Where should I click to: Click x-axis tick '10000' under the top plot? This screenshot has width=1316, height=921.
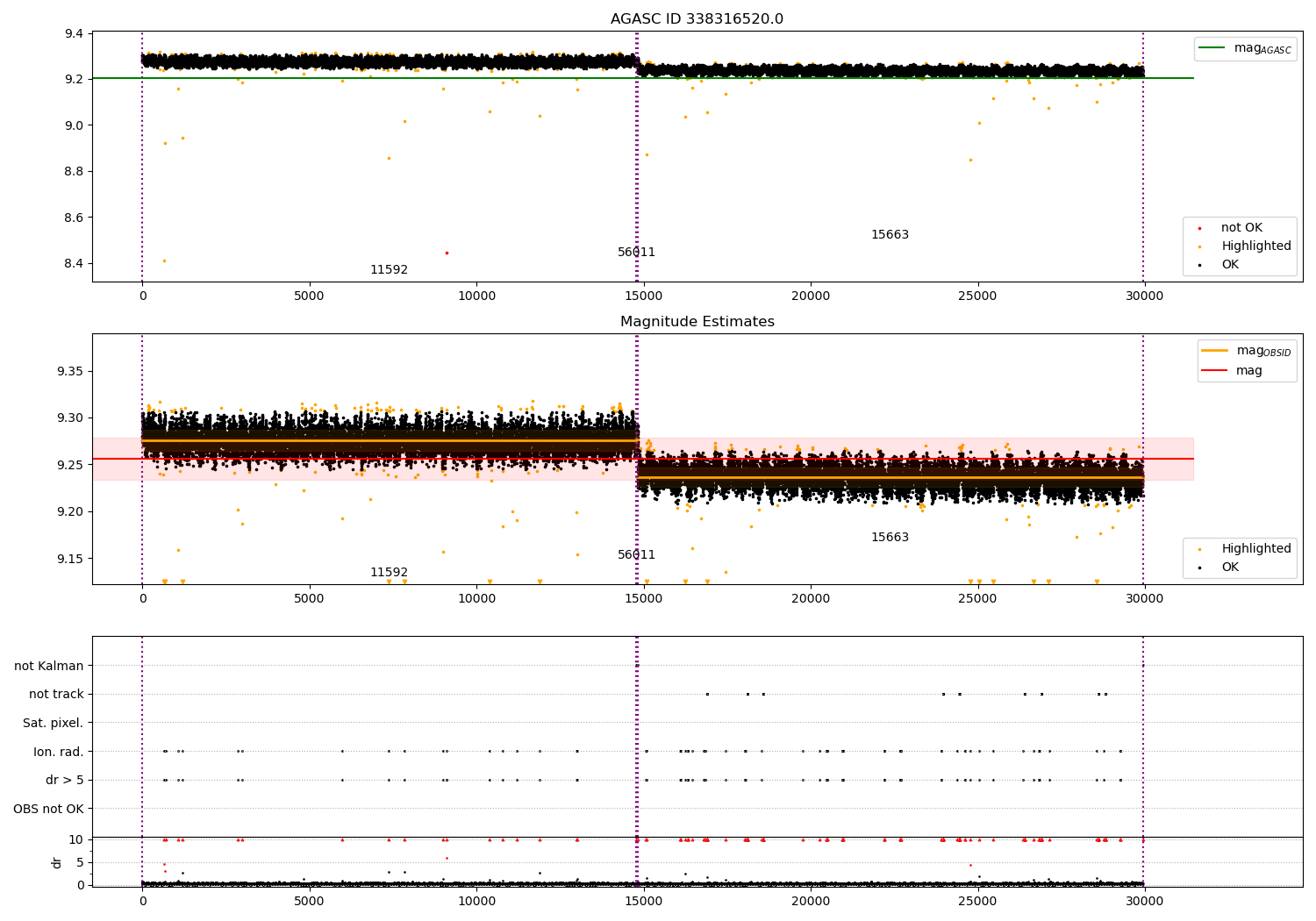[x=476, y=296]
